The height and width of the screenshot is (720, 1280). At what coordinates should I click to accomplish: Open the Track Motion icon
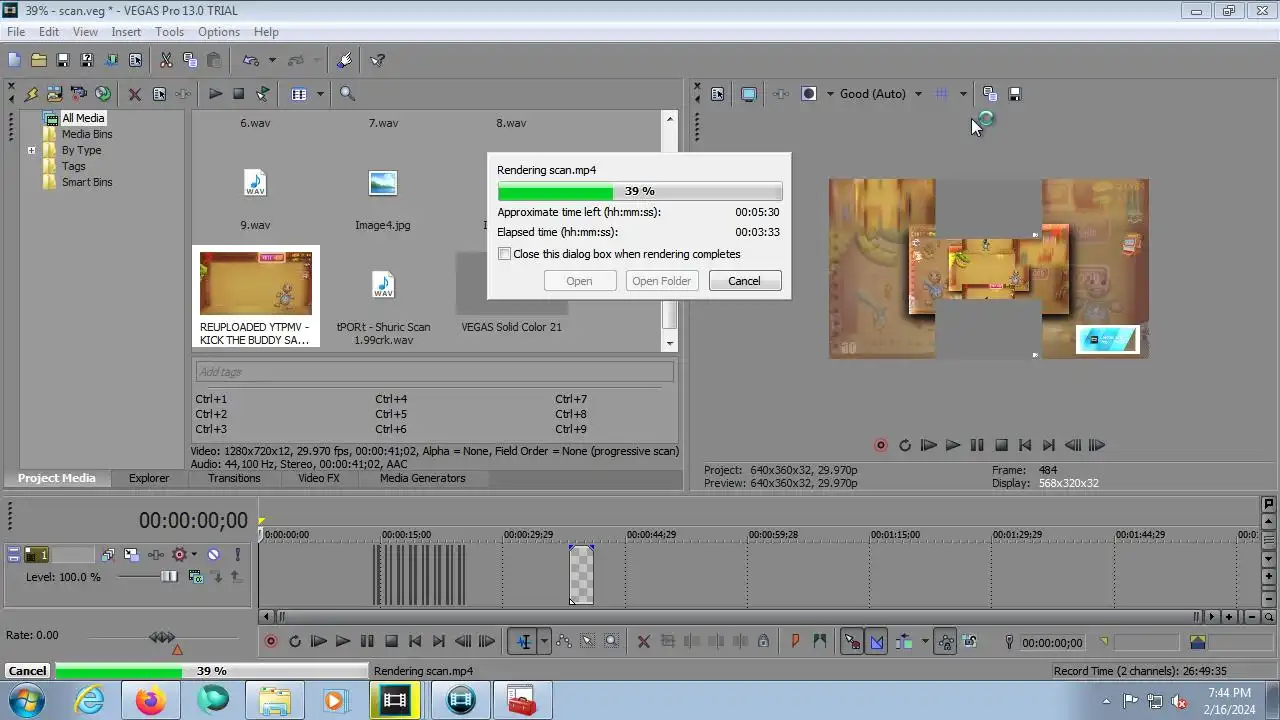(x=131, y=555)
